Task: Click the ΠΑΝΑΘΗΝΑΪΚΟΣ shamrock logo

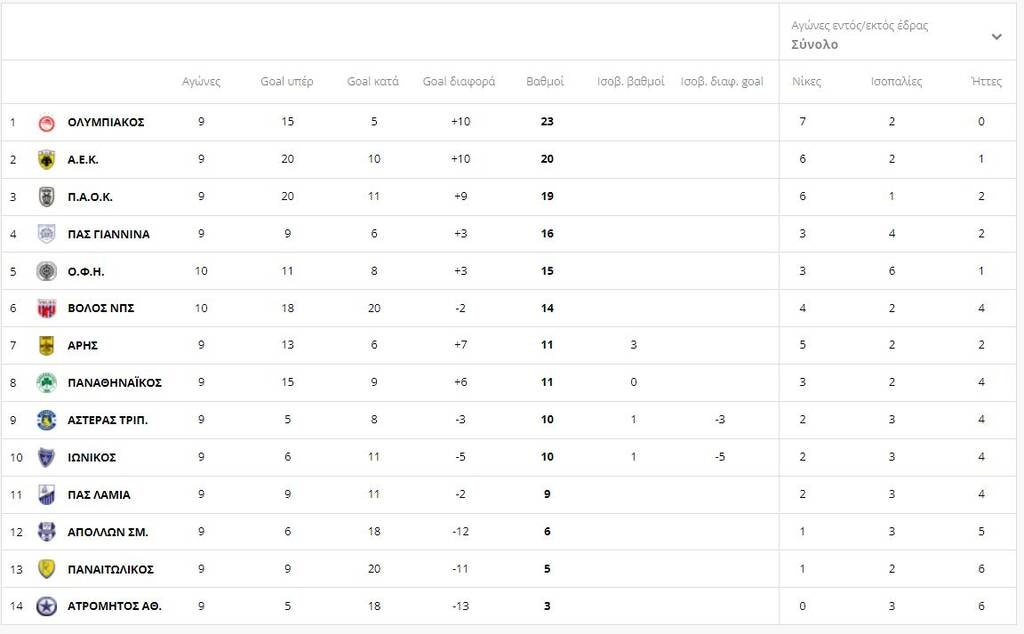Action: tap(46, 383)
